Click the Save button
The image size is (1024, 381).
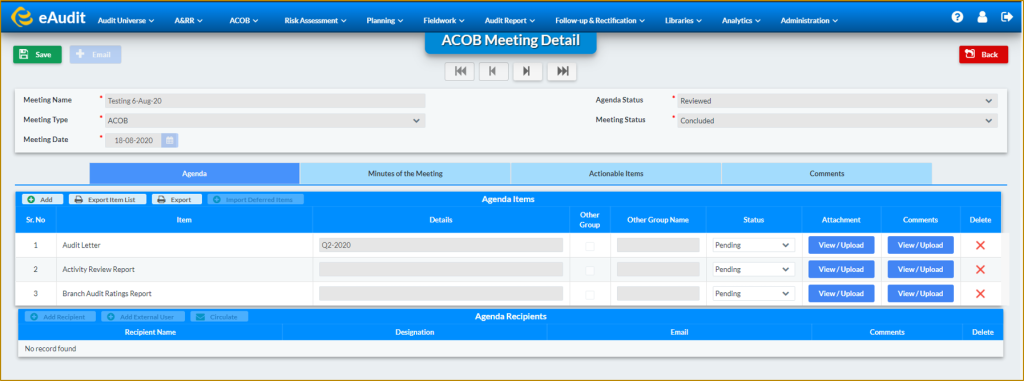pyautogui.click(x=37, y=55)
